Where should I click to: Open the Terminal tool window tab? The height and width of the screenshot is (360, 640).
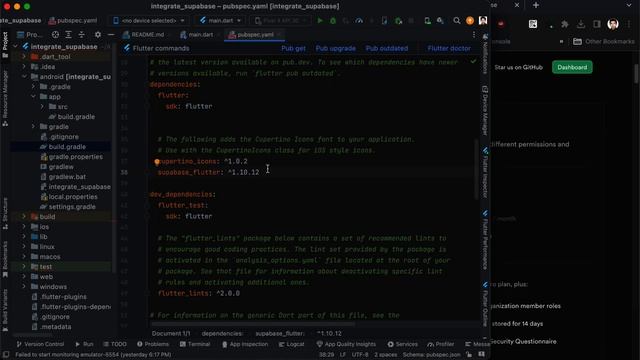[x=195, y=344]
